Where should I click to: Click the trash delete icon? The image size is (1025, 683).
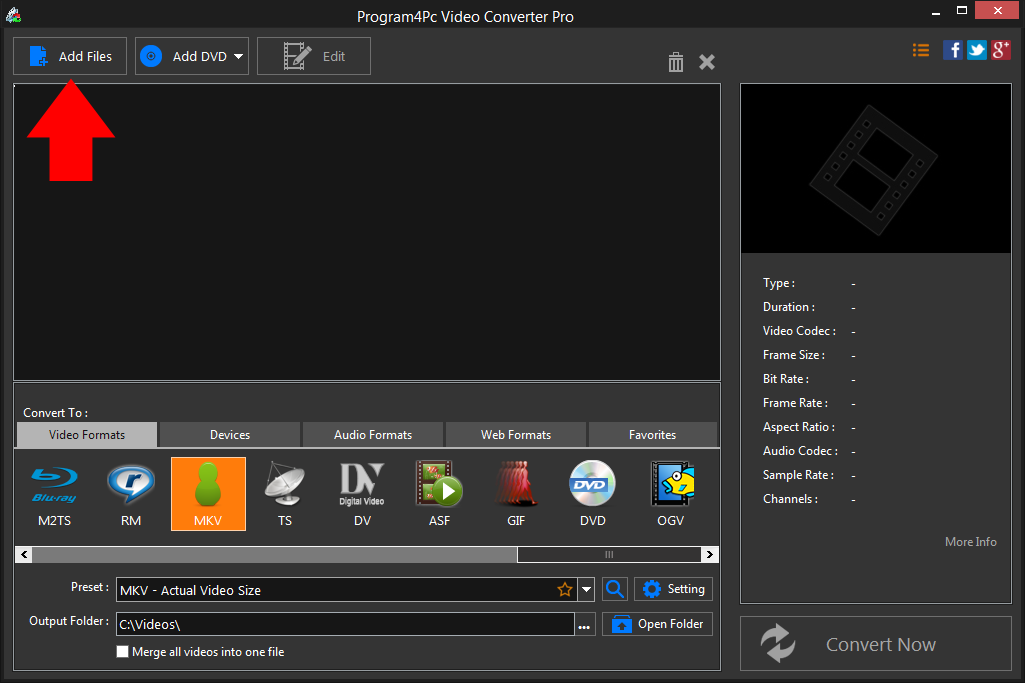click(x=675, y=62)
